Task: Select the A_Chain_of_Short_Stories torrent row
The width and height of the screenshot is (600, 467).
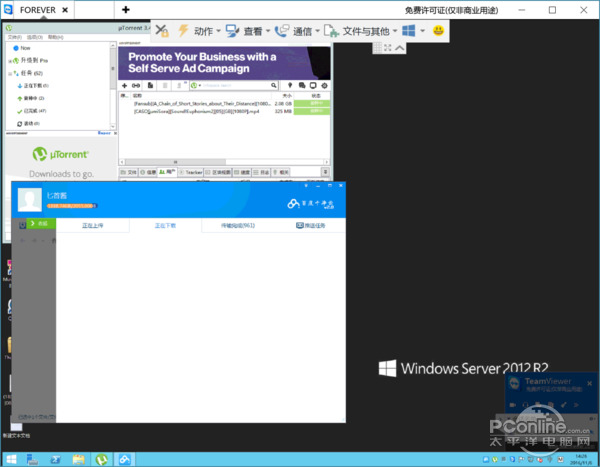Action: 225,103
